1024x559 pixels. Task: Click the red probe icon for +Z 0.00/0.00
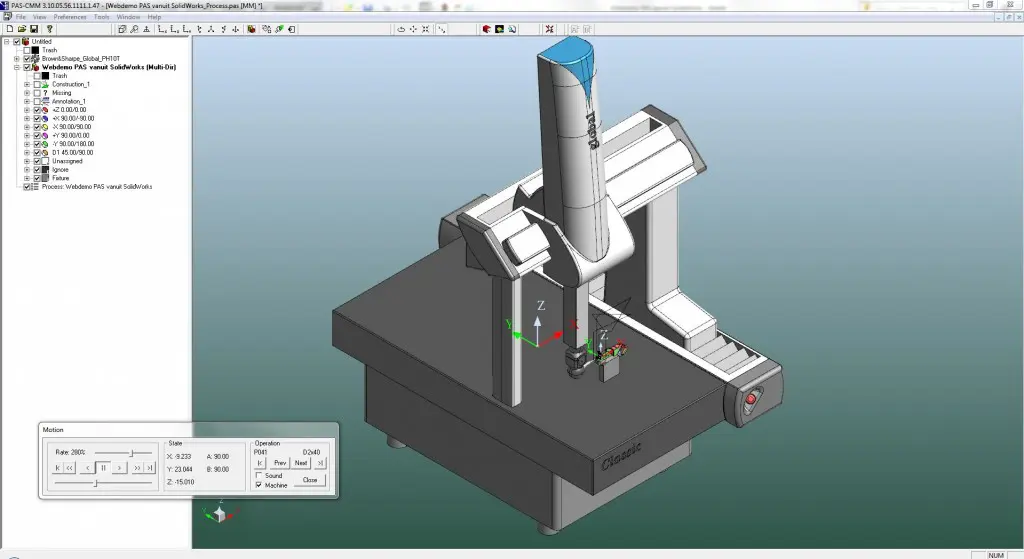click(x=45, y=110)
